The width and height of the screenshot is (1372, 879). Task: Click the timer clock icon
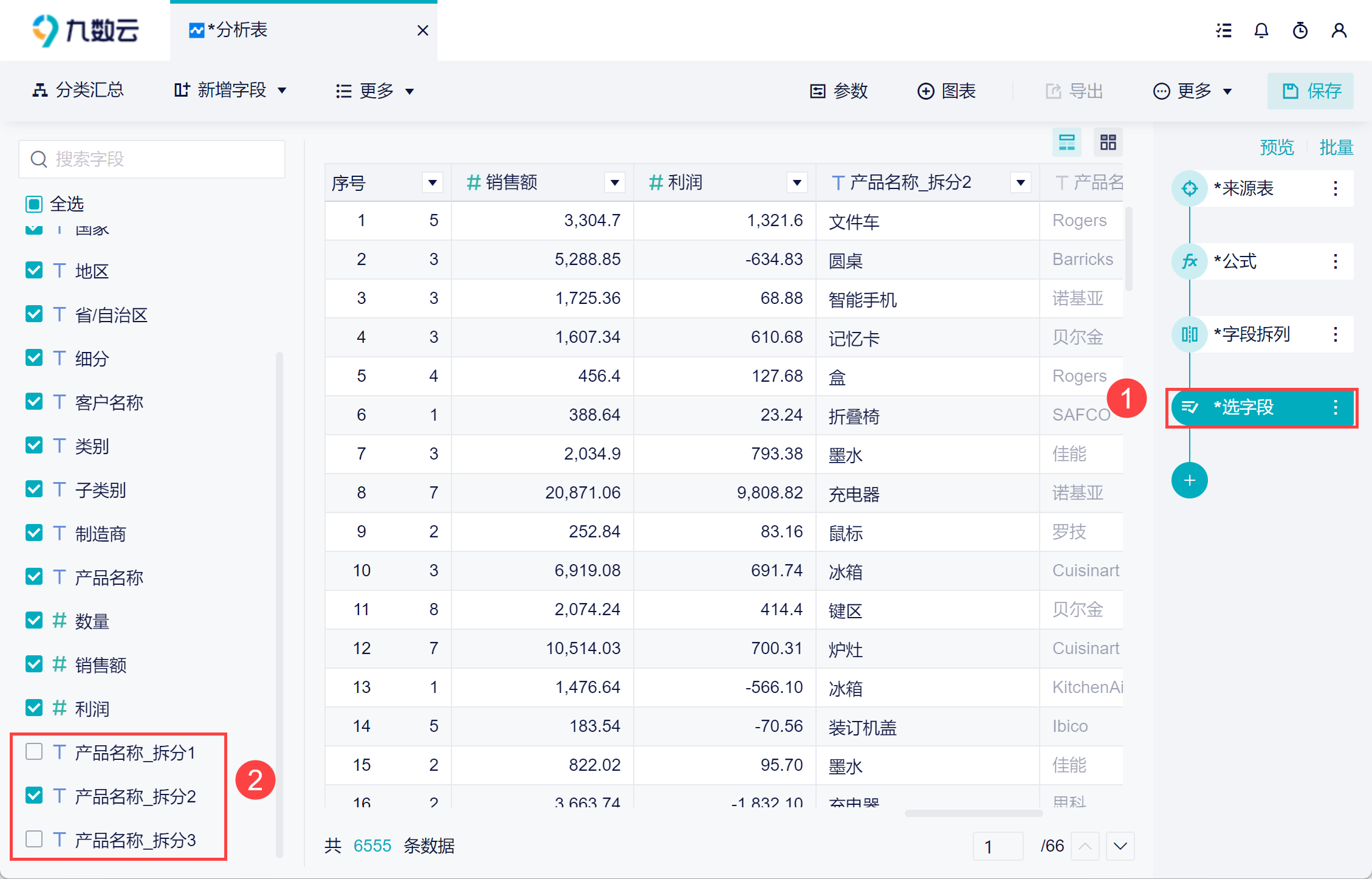click(1300, 30)
